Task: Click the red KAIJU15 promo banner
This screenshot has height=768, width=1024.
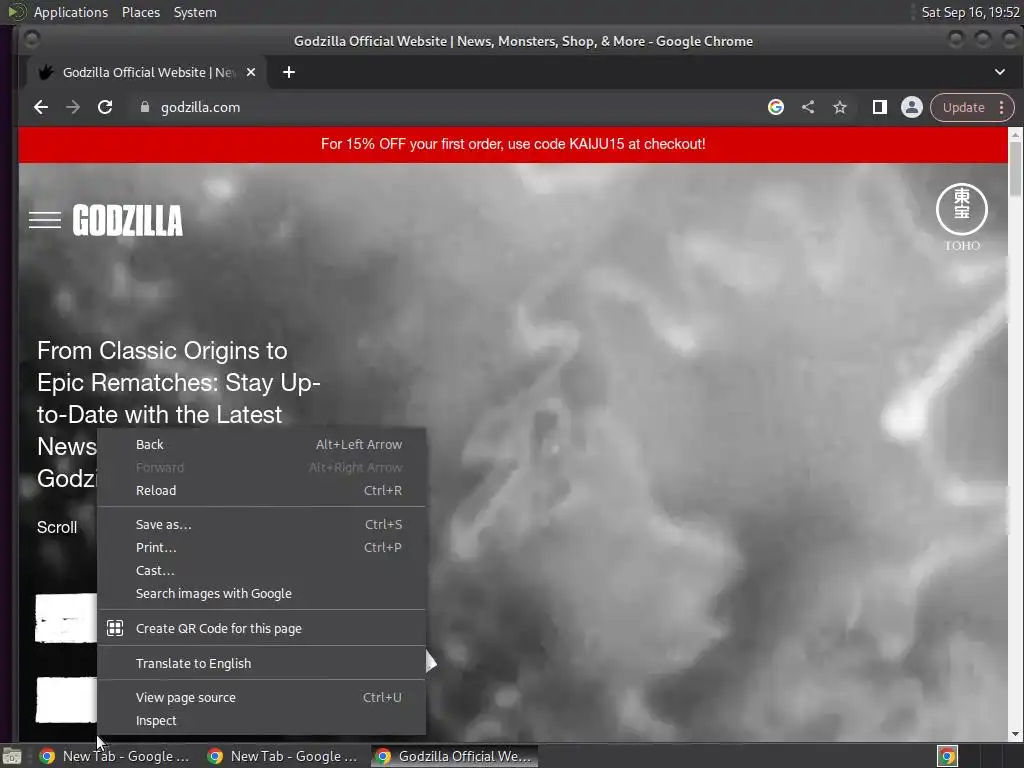Action: 513,144
